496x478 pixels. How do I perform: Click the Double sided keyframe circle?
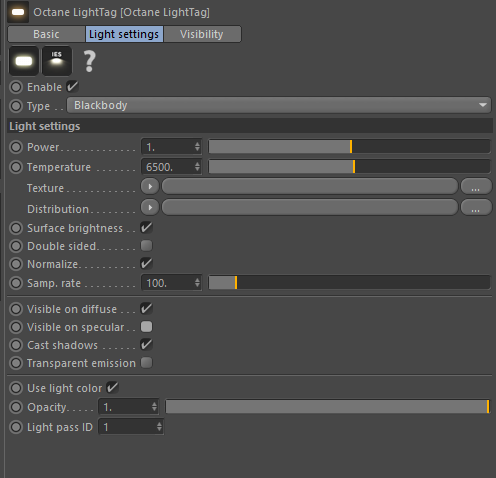coord(16,246)
